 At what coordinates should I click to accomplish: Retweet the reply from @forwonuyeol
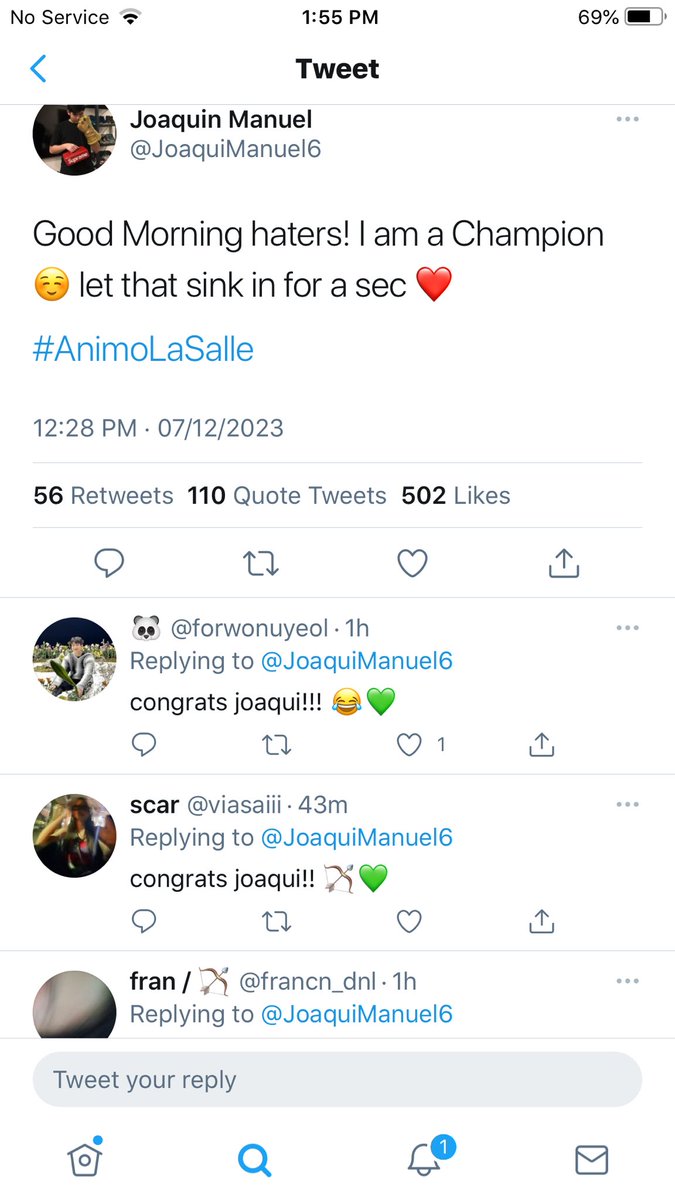pos(276,744)
